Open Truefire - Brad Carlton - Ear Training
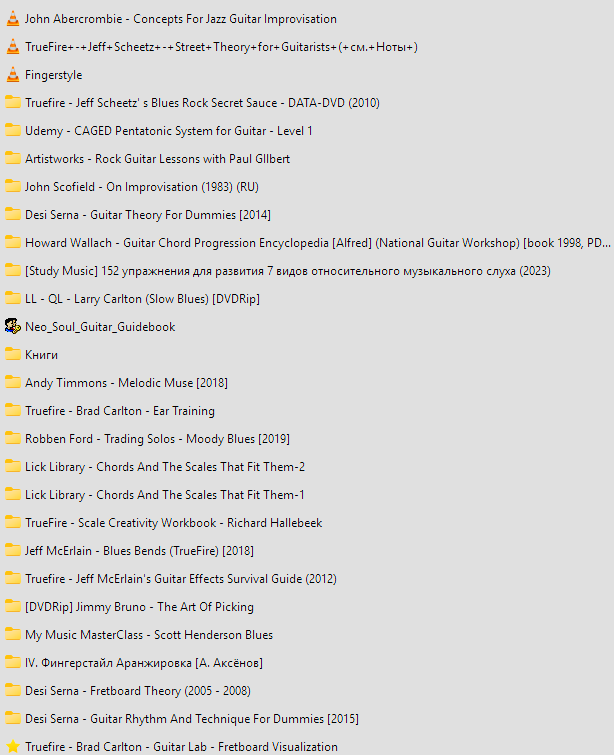614x755 pixels. (x=120, y=411)
